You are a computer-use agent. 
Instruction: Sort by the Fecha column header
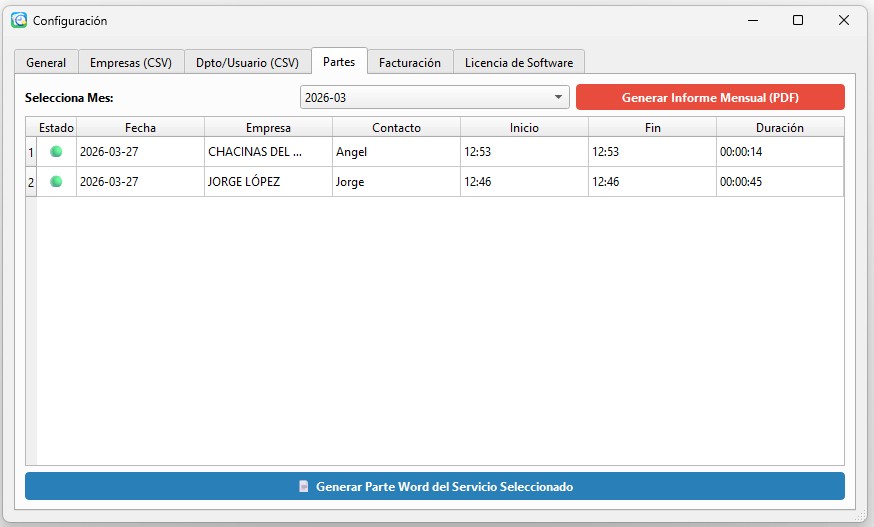click(x=140, y=128)
